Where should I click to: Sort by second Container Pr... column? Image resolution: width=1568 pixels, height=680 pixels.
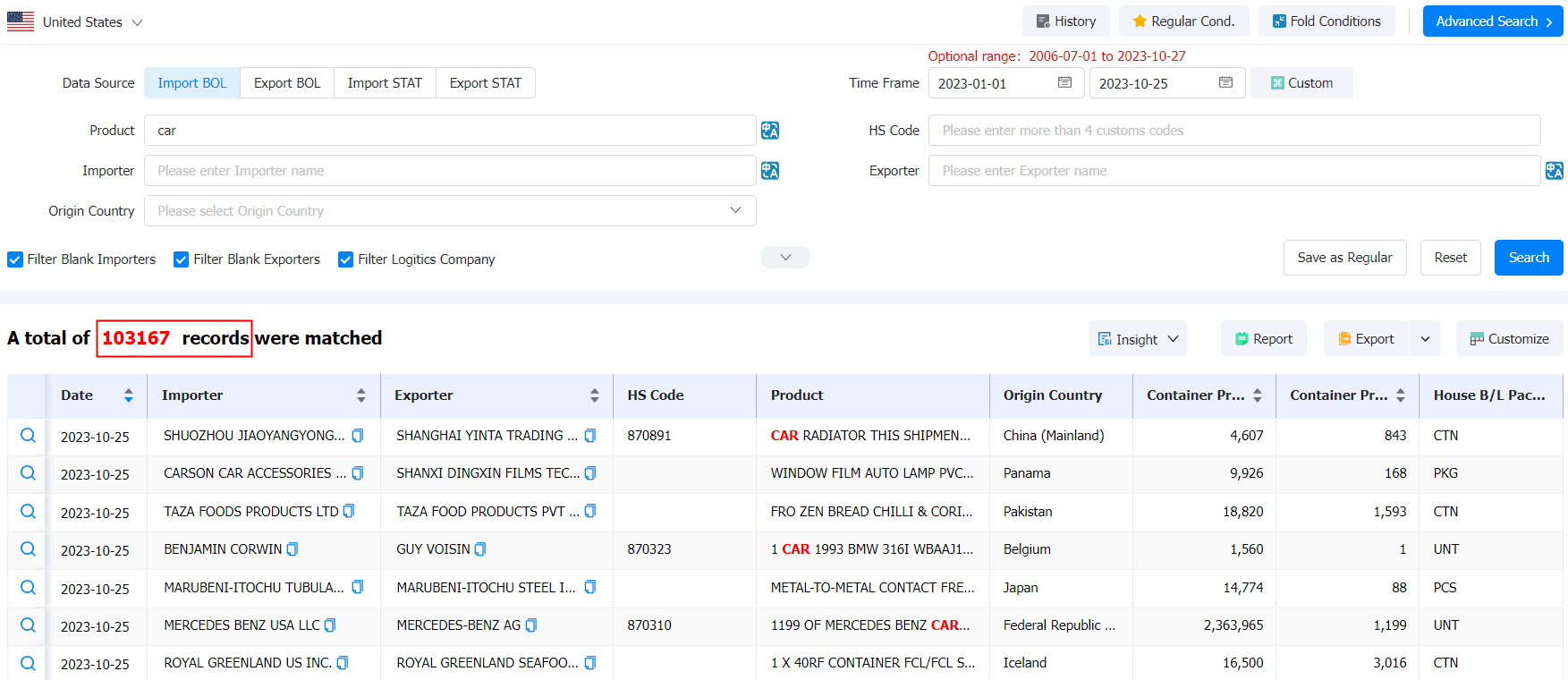point(1400,395)
